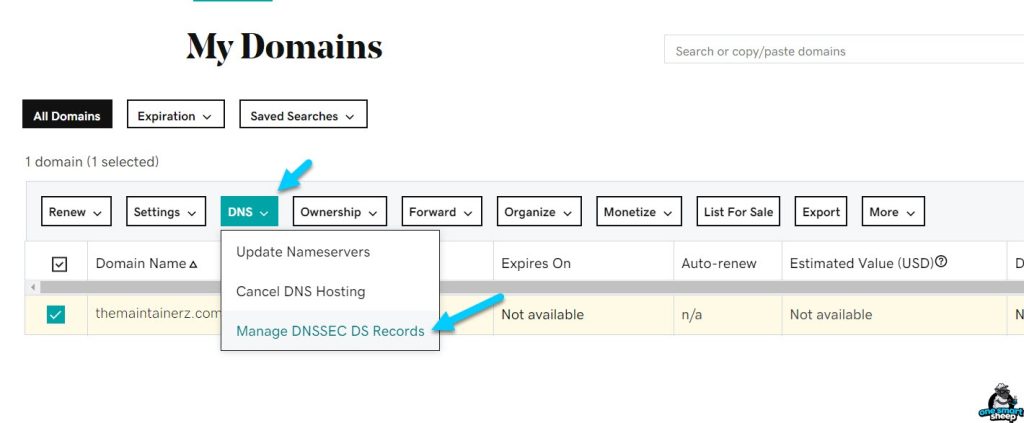Uncheck the themaintainerz.com row checkbox
This screenshot has height=423, width=1024.
click(56, 315)
